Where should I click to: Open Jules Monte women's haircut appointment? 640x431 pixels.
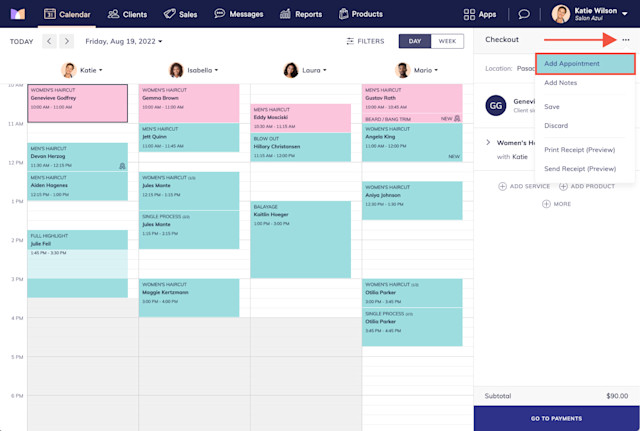tap(189, 191)
